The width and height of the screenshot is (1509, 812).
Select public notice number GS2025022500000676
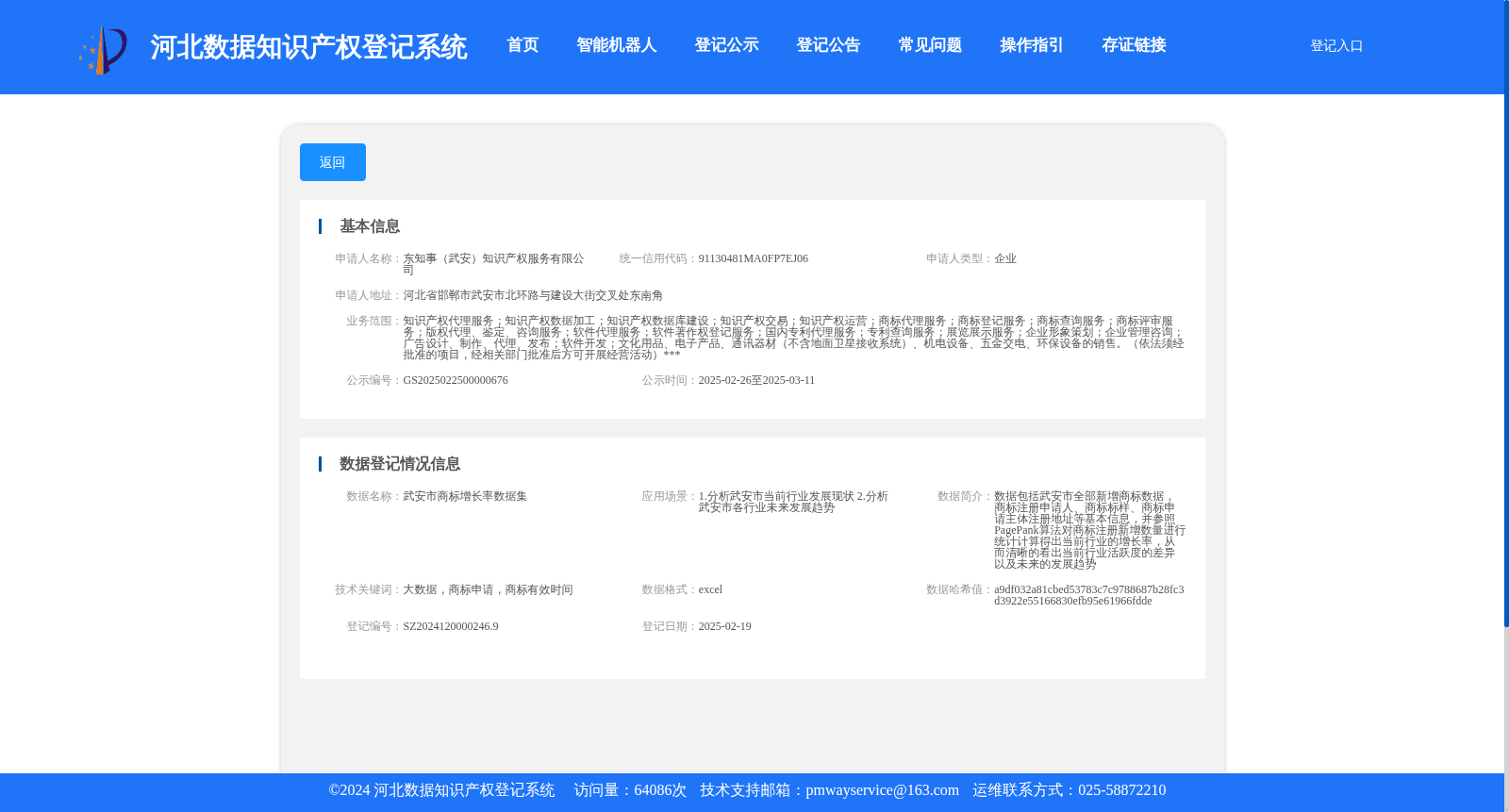(x=456, y=380)
